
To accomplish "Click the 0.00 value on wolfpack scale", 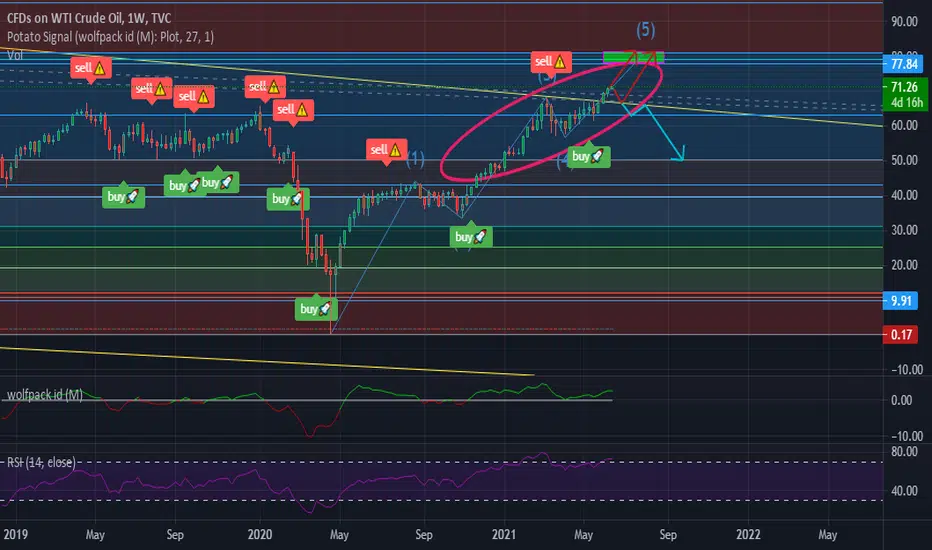I will click(902, 400).
